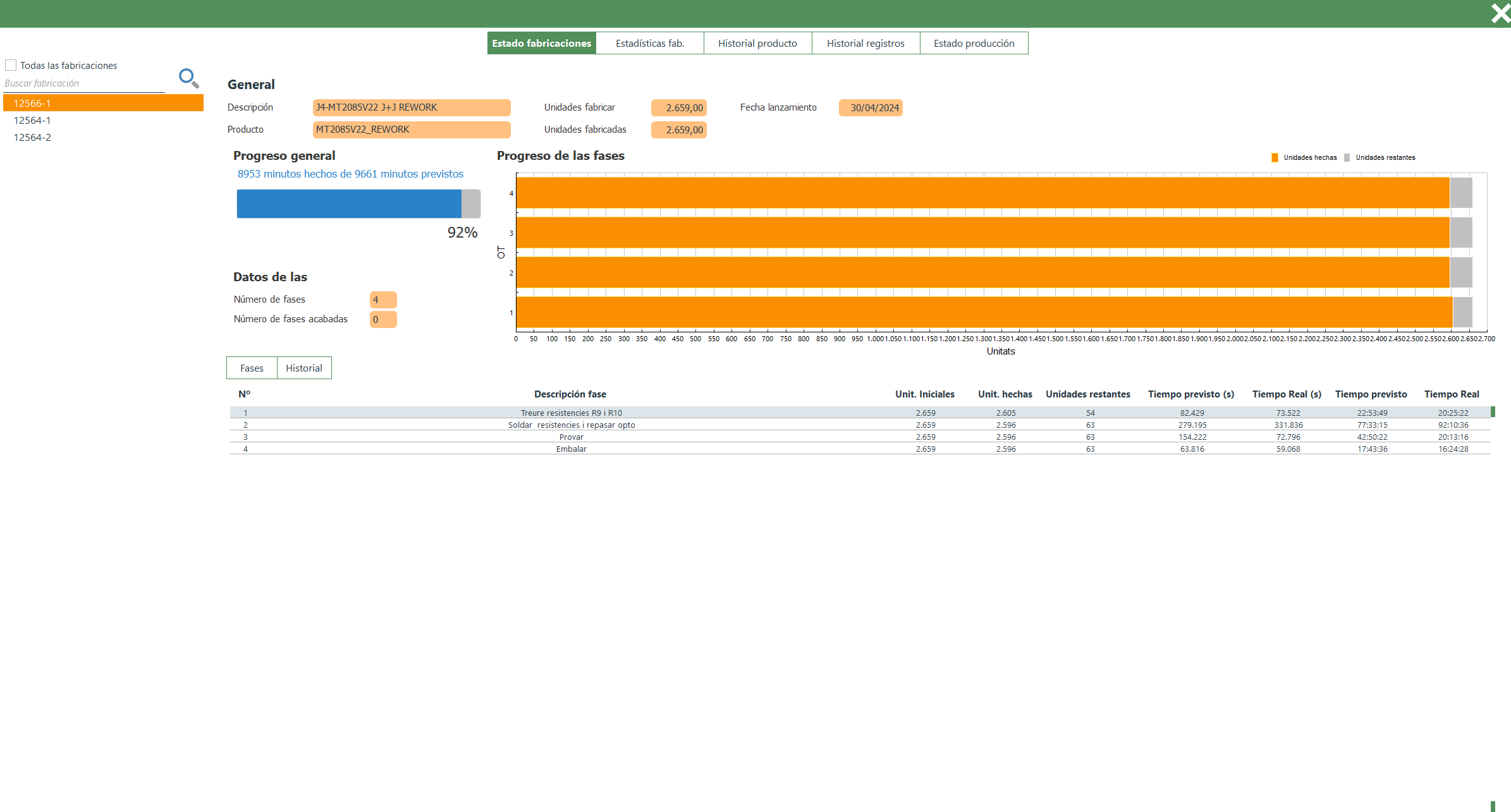This screenshot has width=1511, height=812.
Task: Go to the Estado producción tab
Action: click(974, 43)
